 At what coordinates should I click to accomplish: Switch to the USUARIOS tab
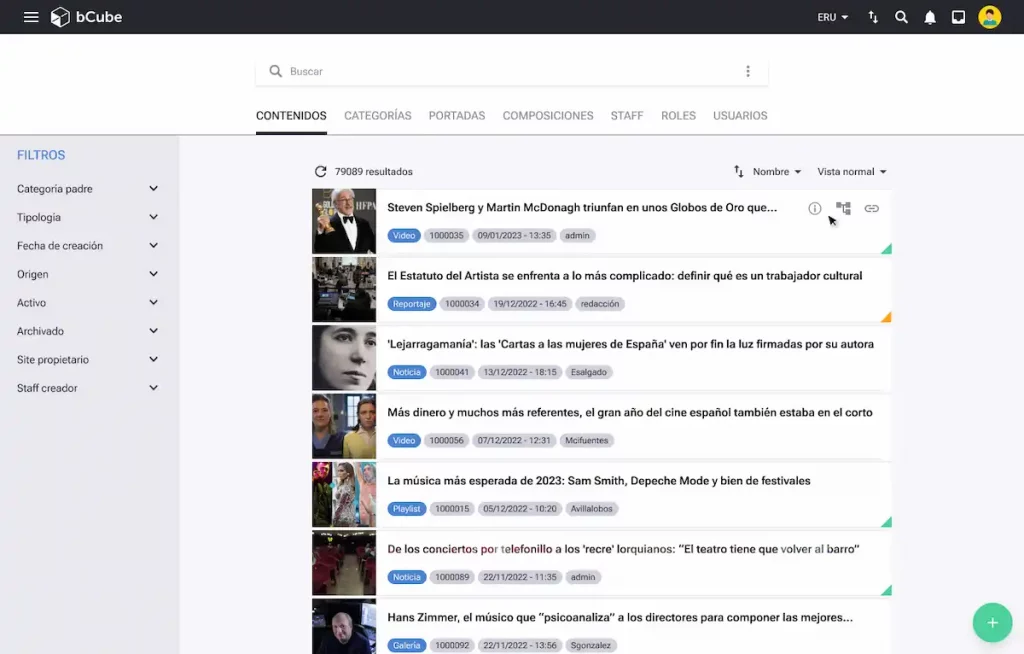pos(740,116)
